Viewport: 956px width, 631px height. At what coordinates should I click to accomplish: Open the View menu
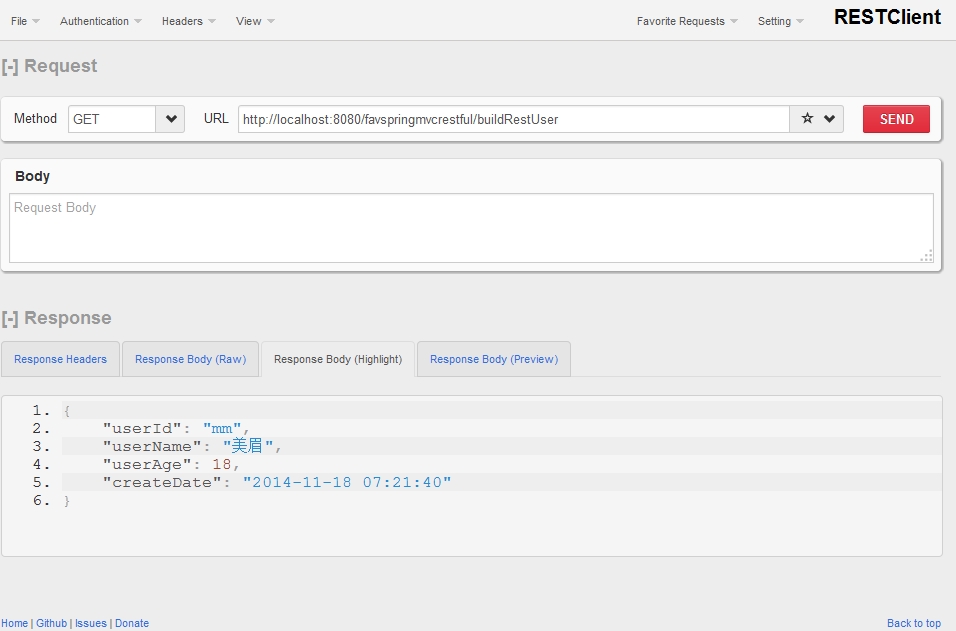click(x=255, y=21)
